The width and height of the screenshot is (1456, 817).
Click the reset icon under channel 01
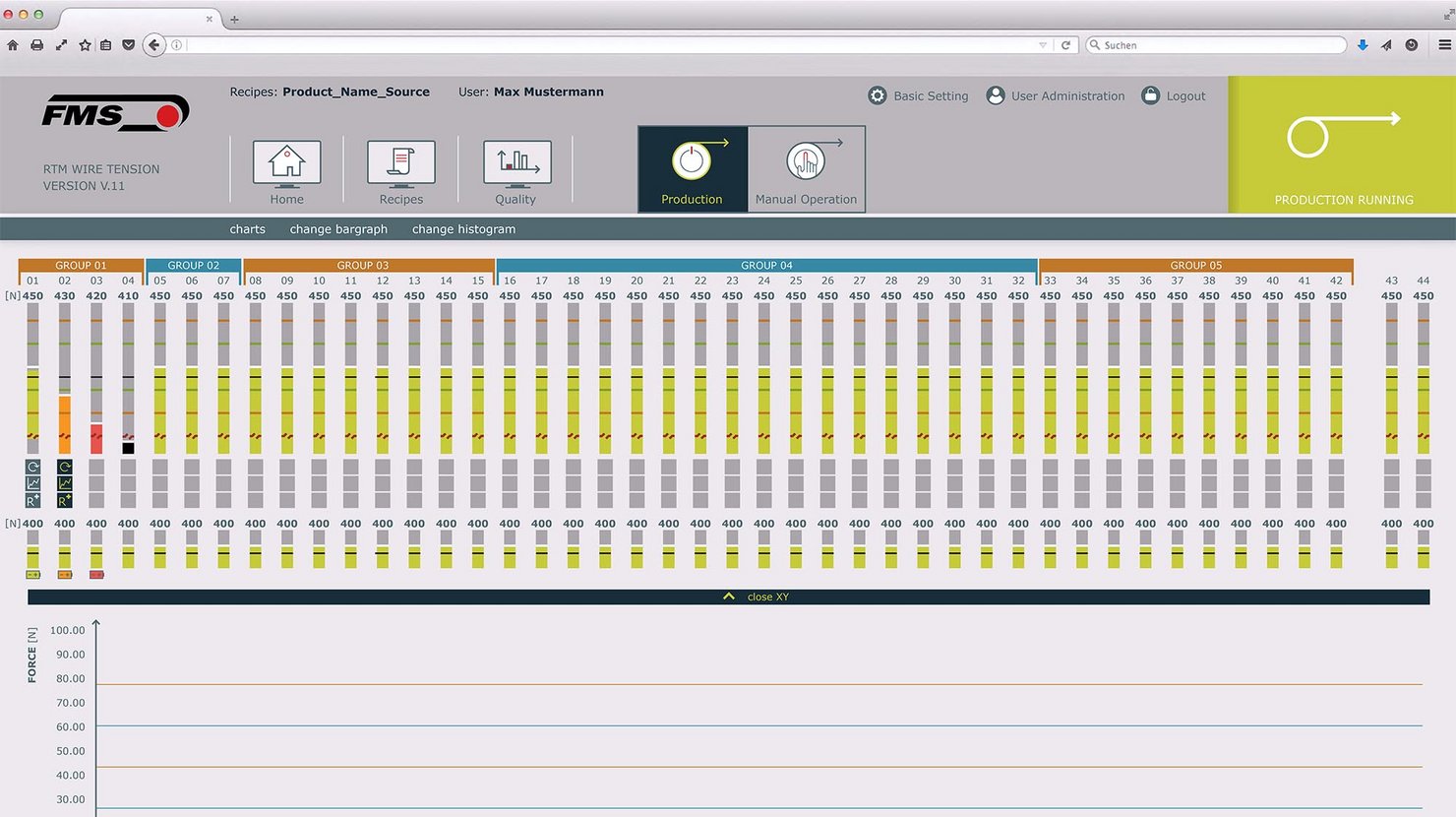33,467
